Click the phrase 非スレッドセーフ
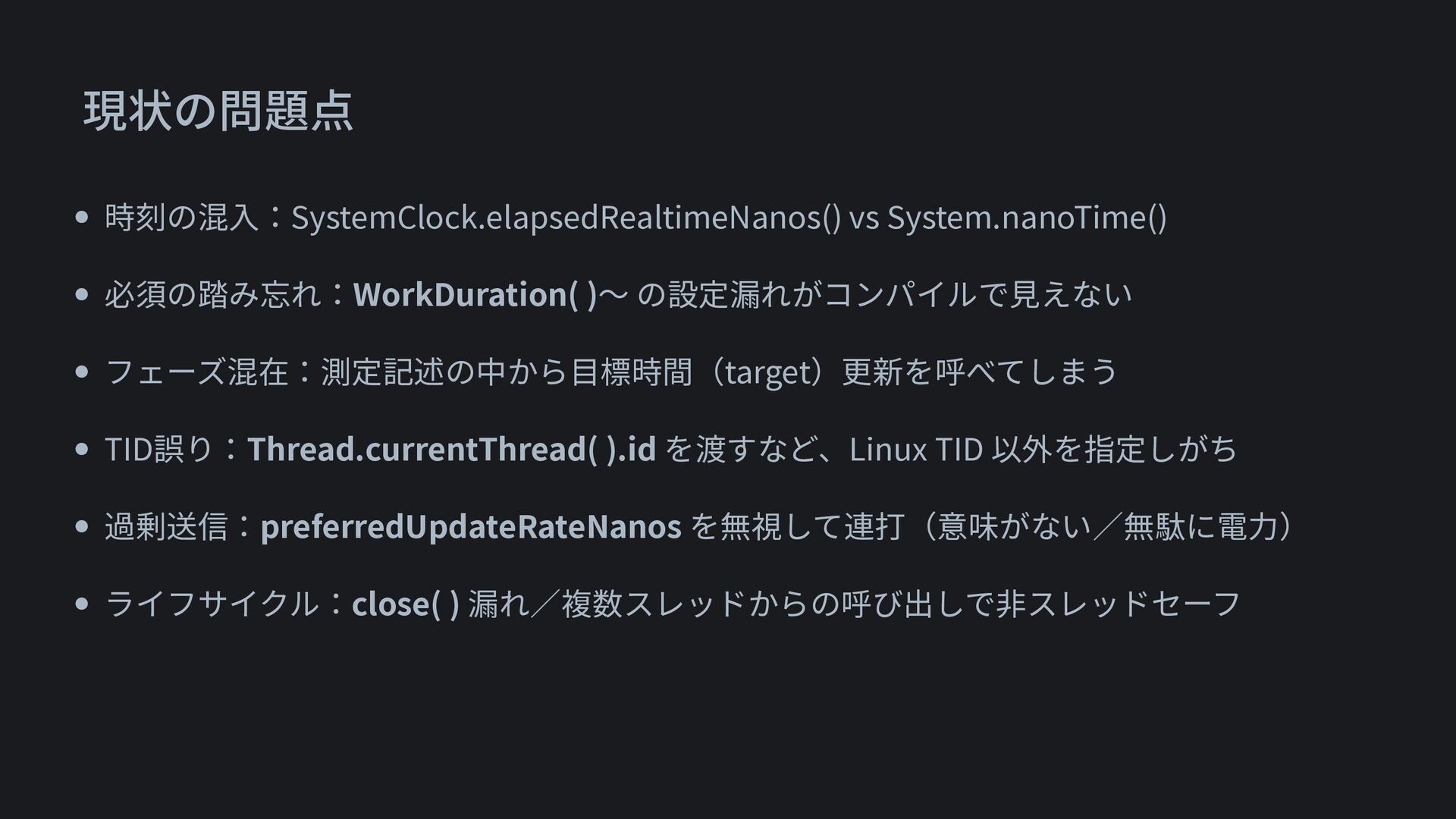1456x819 pixels. point(1119,604)
